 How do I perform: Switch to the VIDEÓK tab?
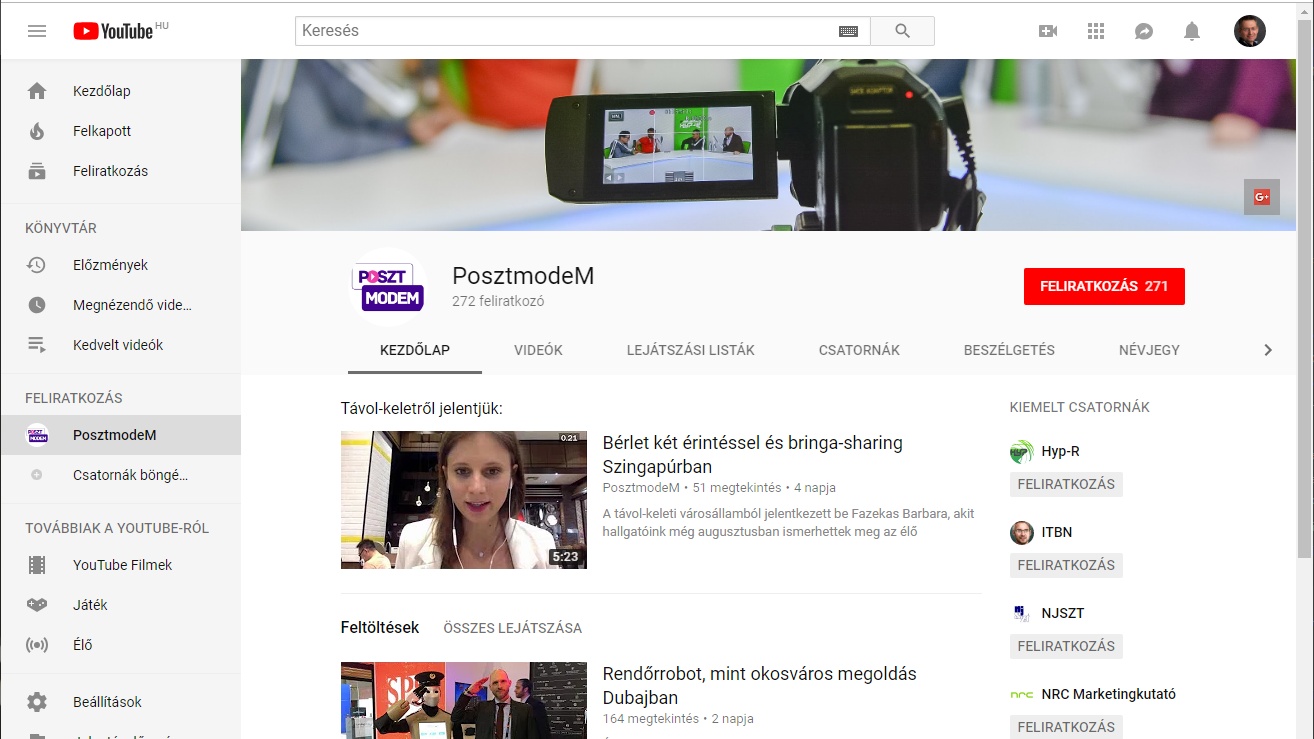pos(538,350)
